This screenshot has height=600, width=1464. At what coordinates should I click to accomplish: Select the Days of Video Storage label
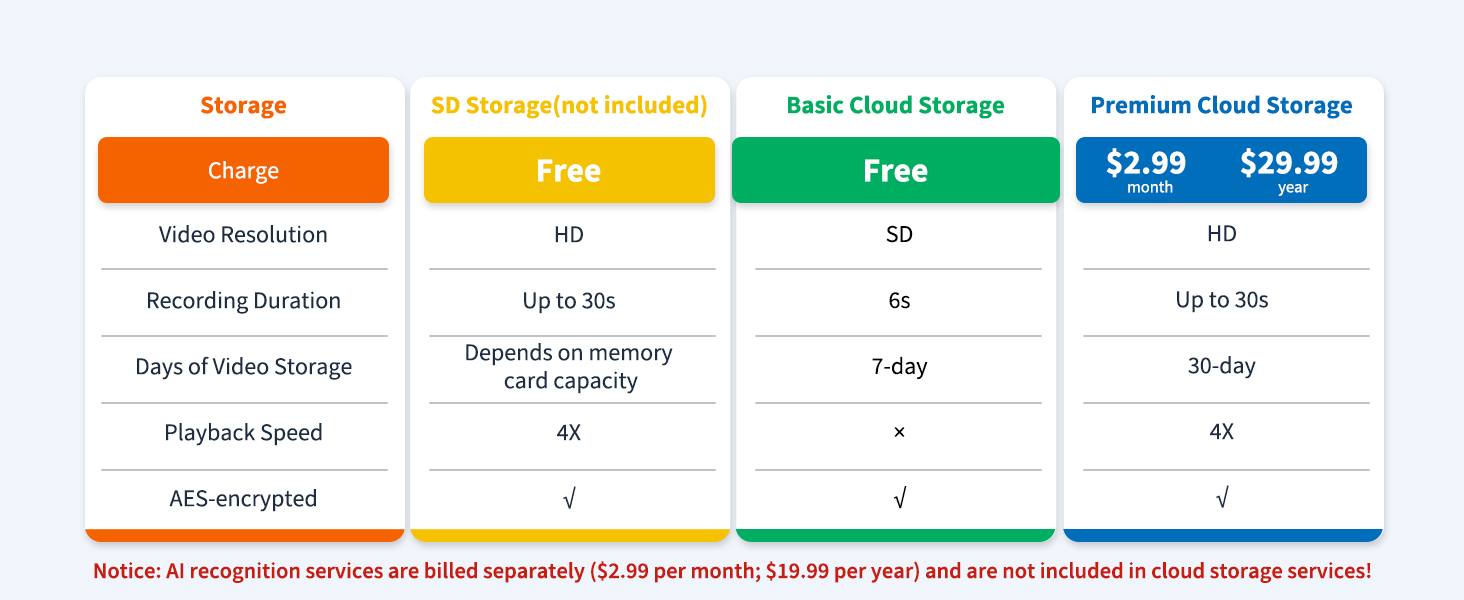pyautogui.click(x=243, y=366)
